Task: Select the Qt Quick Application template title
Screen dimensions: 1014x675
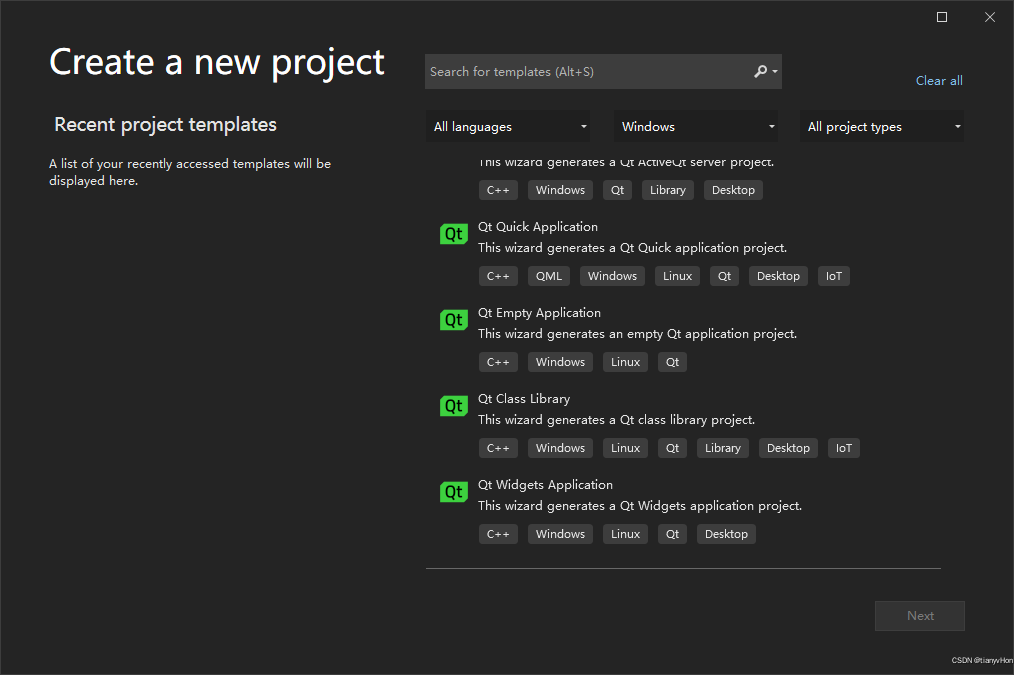Action: (x=538, y=227)
